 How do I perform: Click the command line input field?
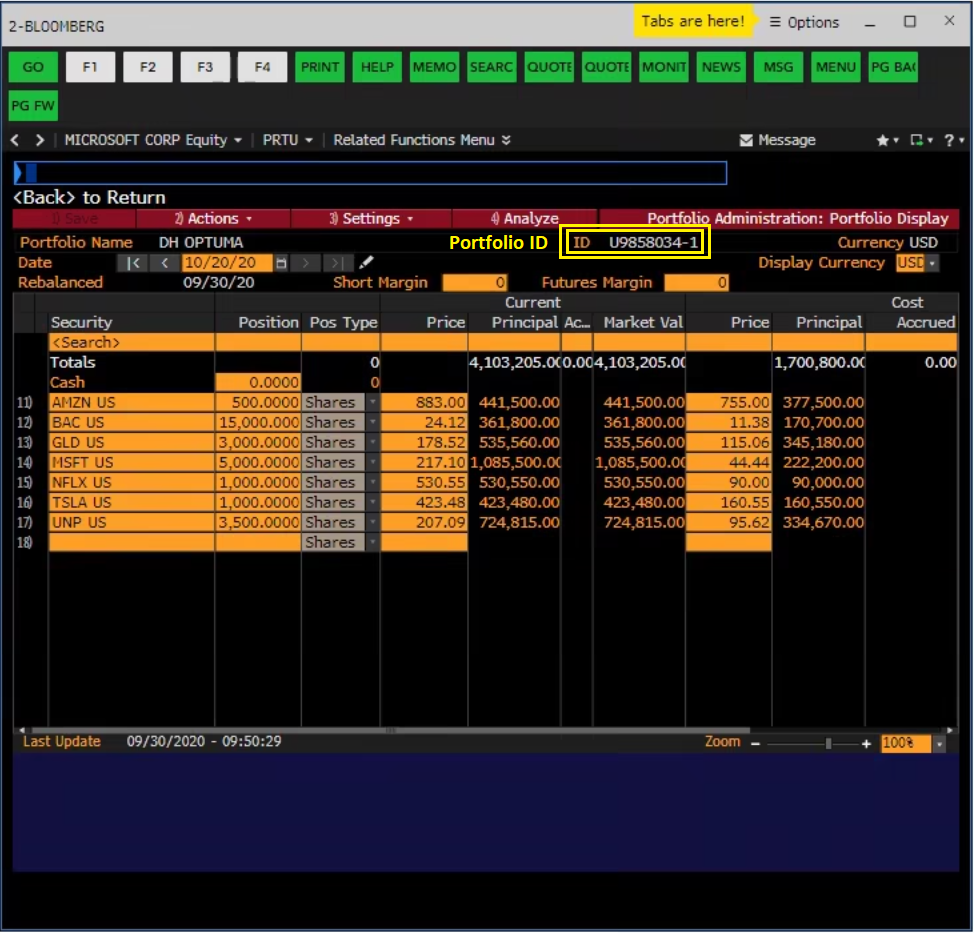point(370,173)
